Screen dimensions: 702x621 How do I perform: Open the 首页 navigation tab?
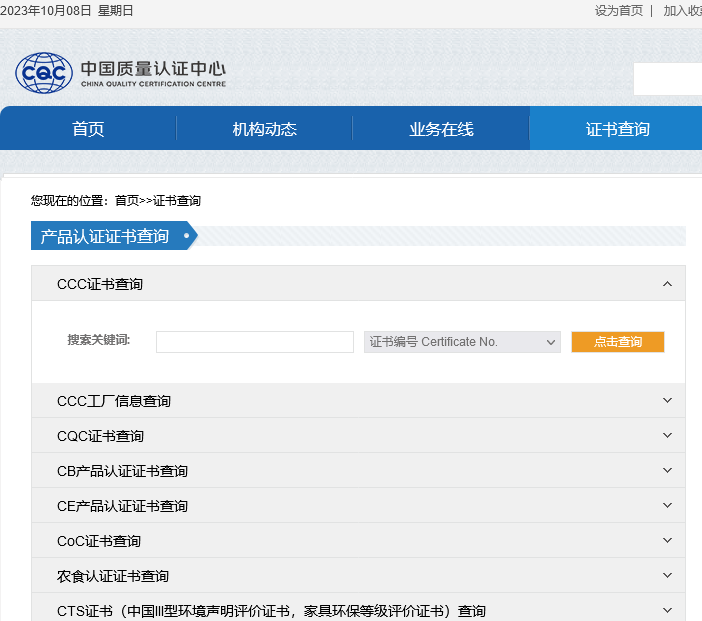pos(88,129)
